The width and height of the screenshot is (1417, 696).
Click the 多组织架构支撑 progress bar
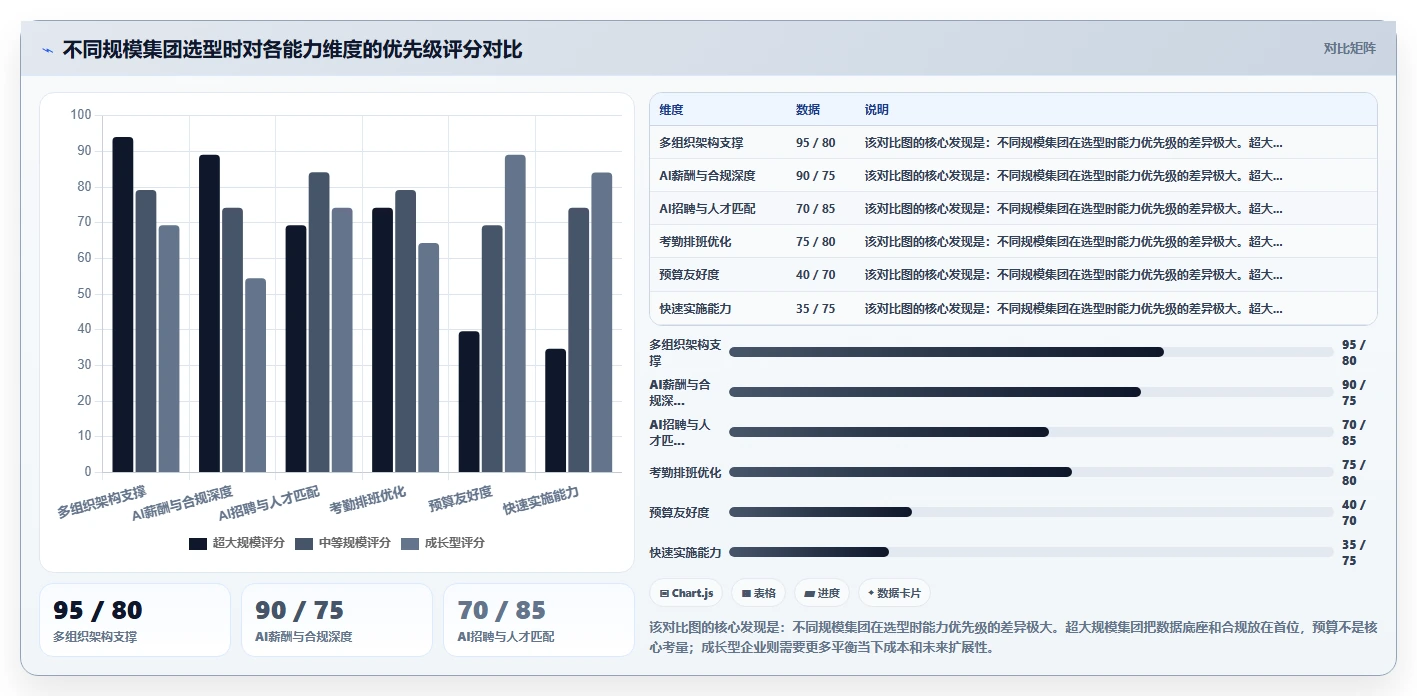1031,352
